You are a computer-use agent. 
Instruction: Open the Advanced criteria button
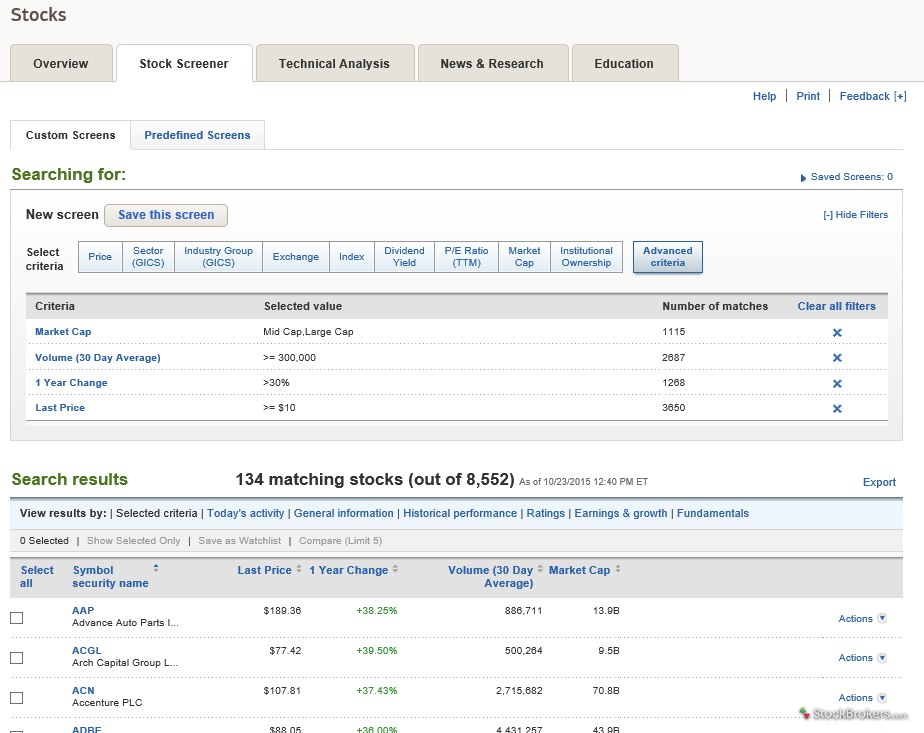click(667, 257)
